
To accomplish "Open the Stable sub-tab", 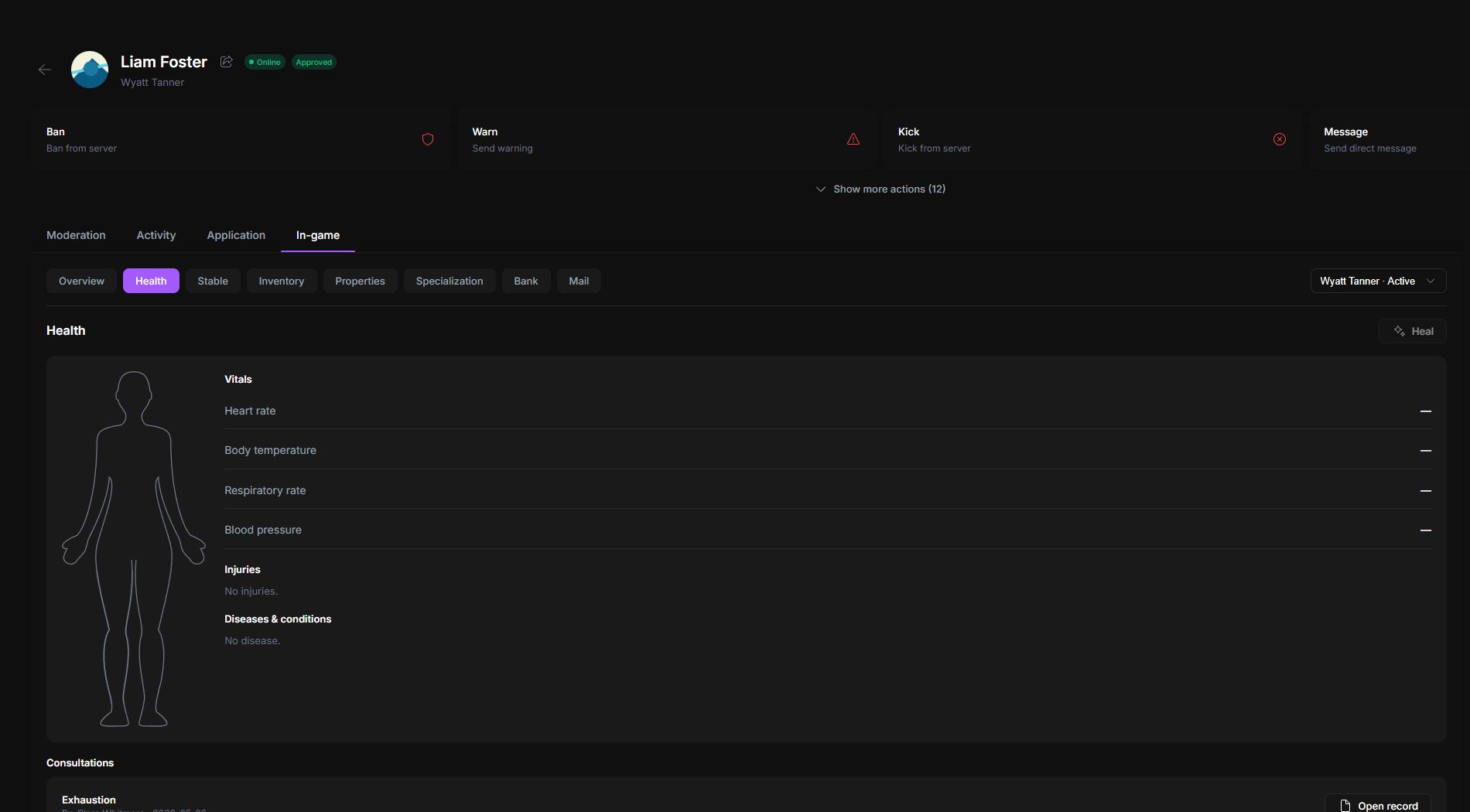I will 213,281.
